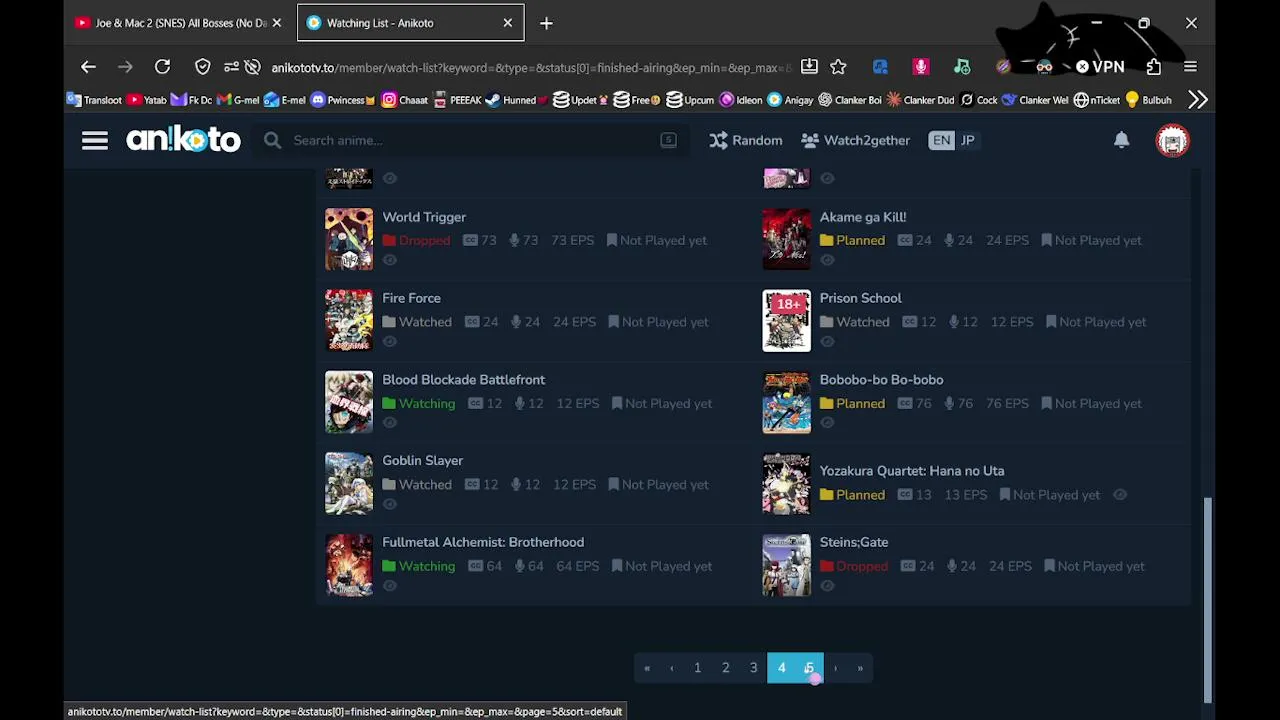Go to page 1 of the list
This screenshot has width=1280, height=720.
697,668
